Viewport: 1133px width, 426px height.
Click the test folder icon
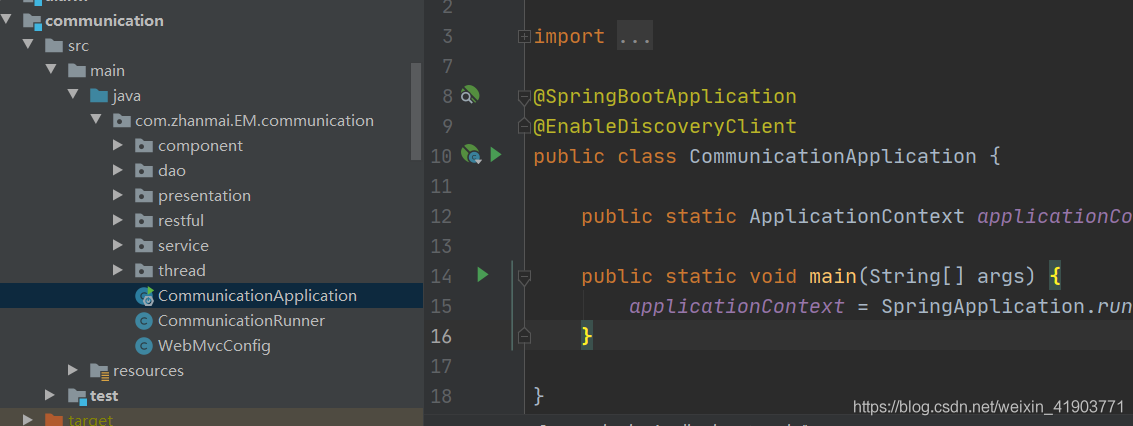(x=77, y=396)
